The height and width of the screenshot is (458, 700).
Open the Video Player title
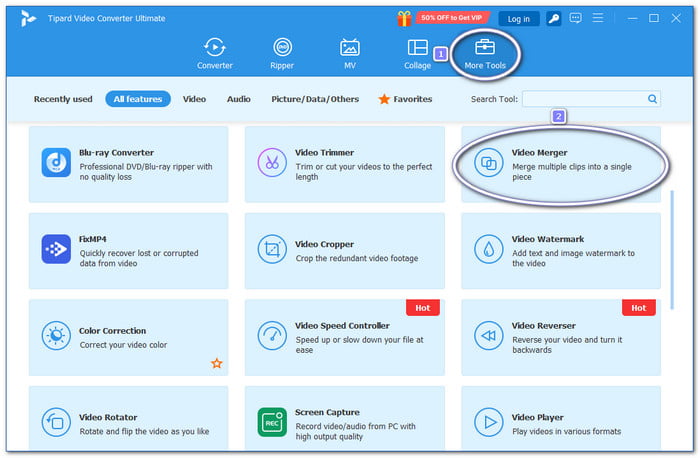pyautogui.click(x=538, y=417)
